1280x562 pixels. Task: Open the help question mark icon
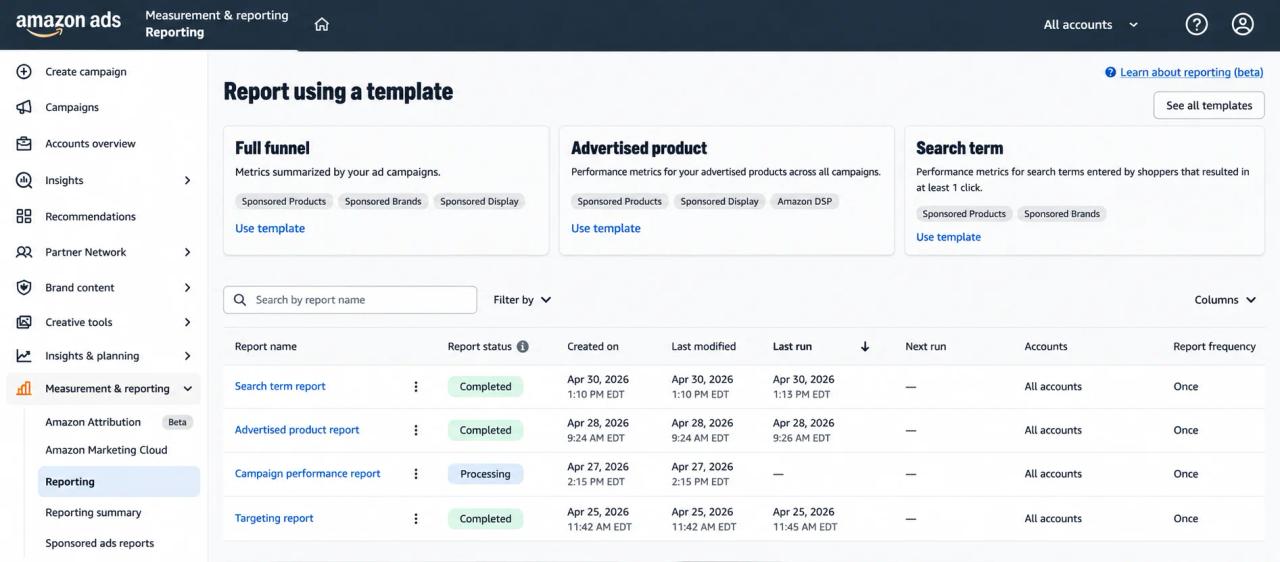(x=1196, y=25)
